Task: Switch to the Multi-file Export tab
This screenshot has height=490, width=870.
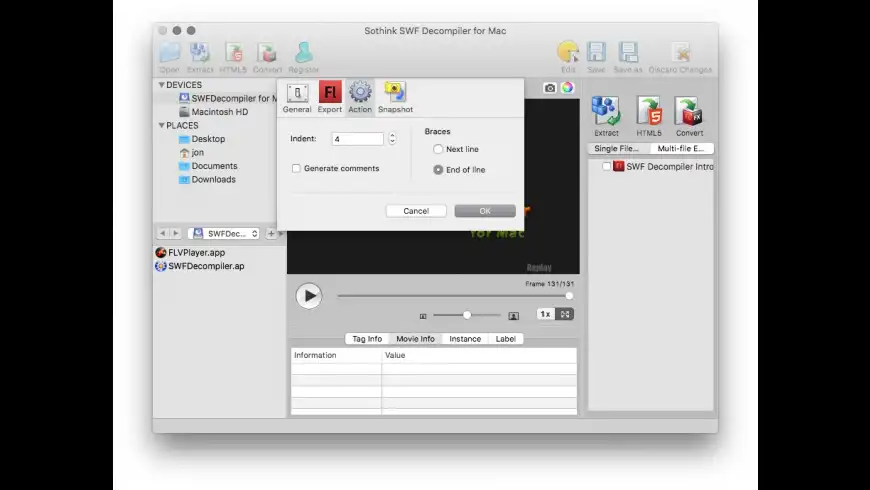Action: coord(681,148)
